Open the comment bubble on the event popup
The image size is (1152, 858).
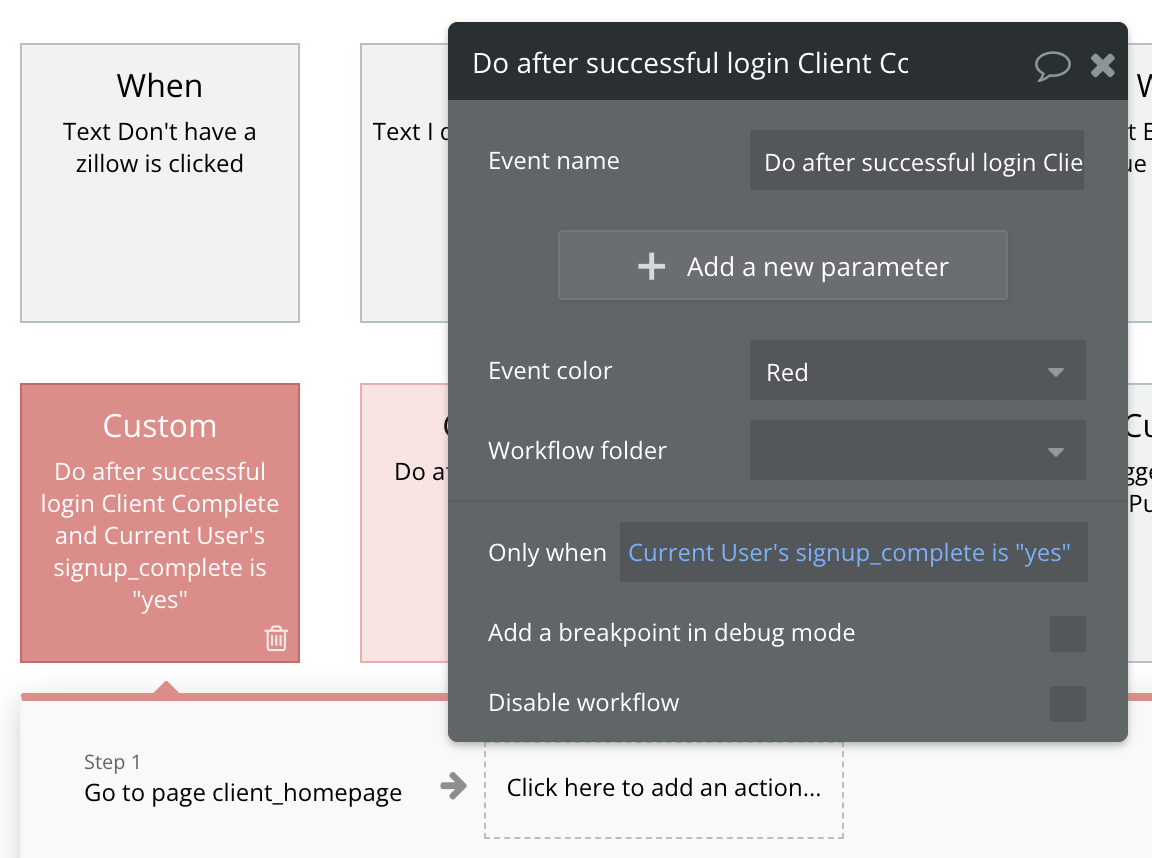pos(1053,65)
